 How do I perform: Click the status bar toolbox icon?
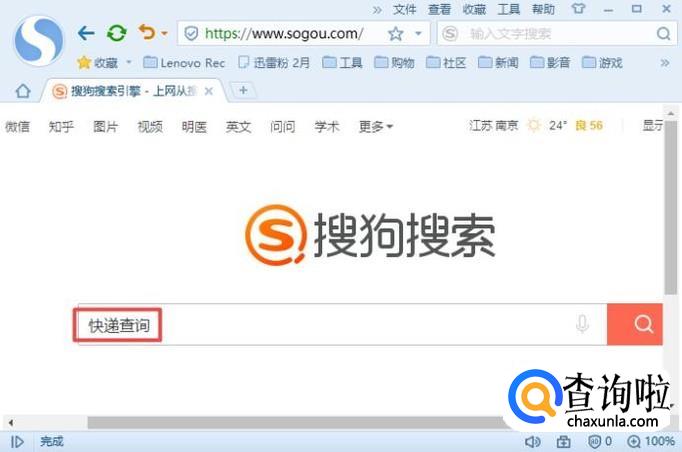(564, 442)
